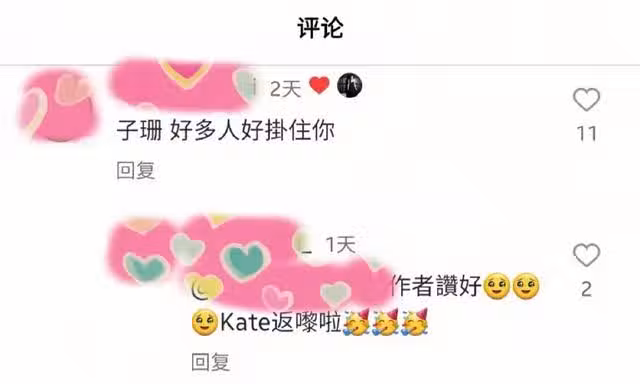This screenshot has width=640, height=384.
Task: Open the first commenter's blurred avatar
Action: (59, 106)
